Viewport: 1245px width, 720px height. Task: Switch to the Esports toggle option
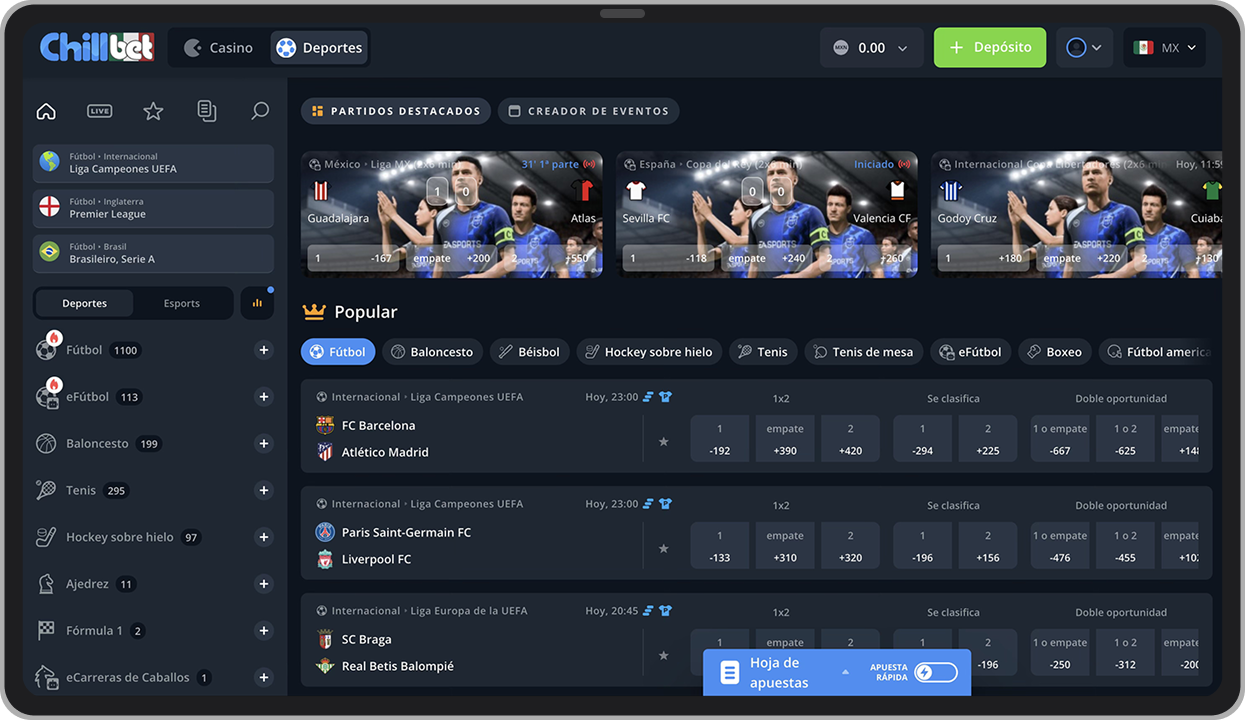tap(182, 303)
